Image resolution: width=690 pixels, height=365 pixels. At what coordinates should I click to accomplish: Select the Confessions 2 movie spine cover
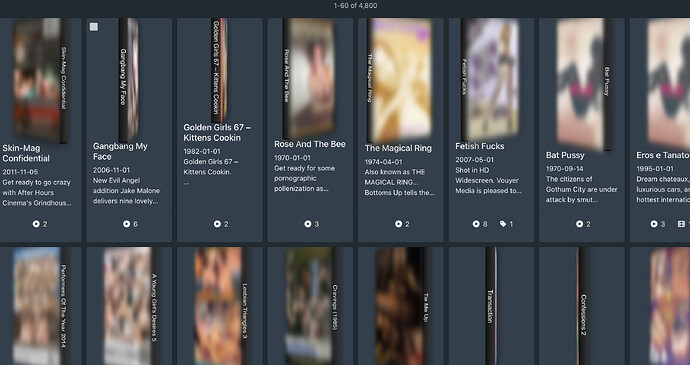(583, 306)
